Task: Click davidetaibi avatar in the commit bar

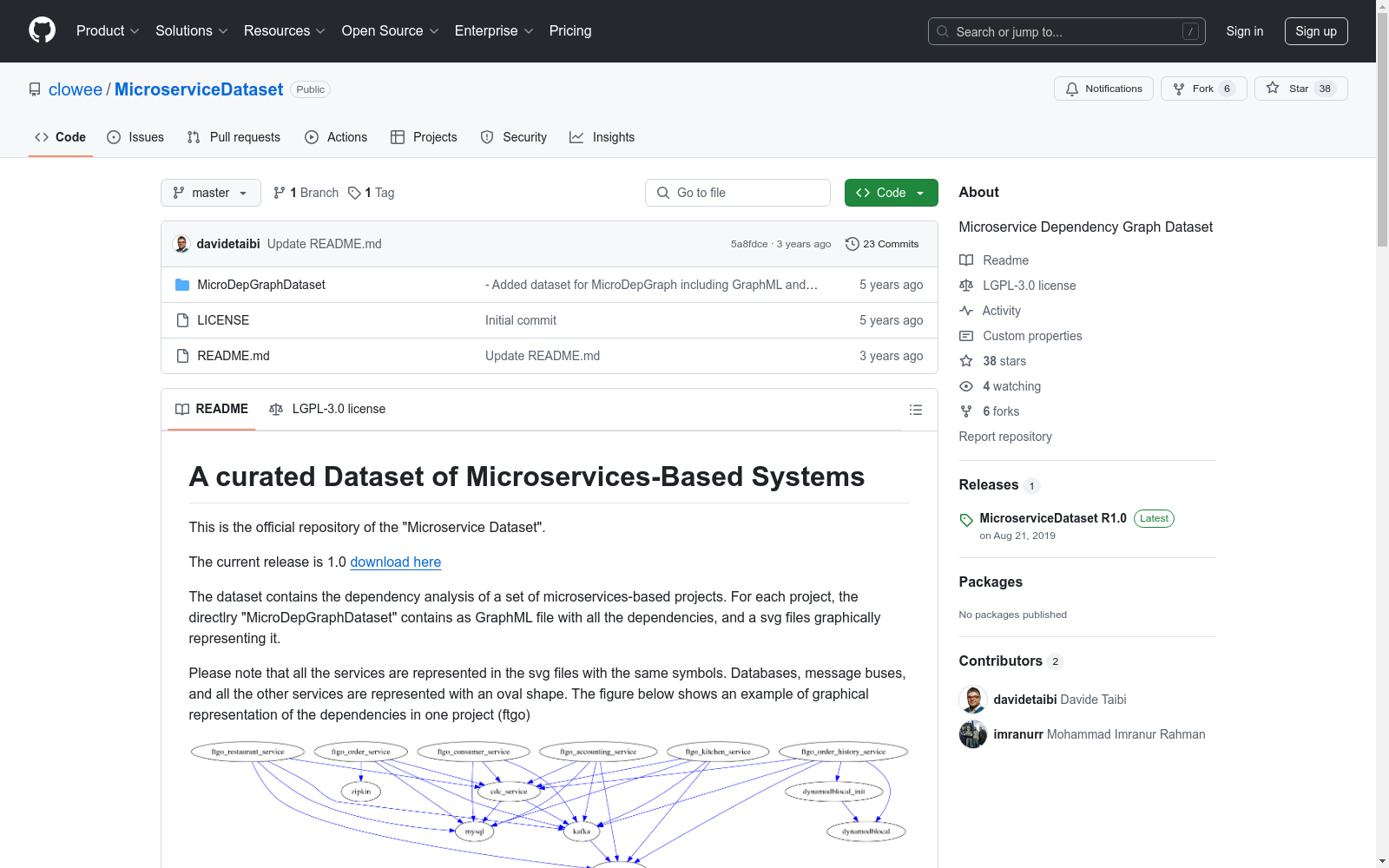Action: tap(181, 244)
